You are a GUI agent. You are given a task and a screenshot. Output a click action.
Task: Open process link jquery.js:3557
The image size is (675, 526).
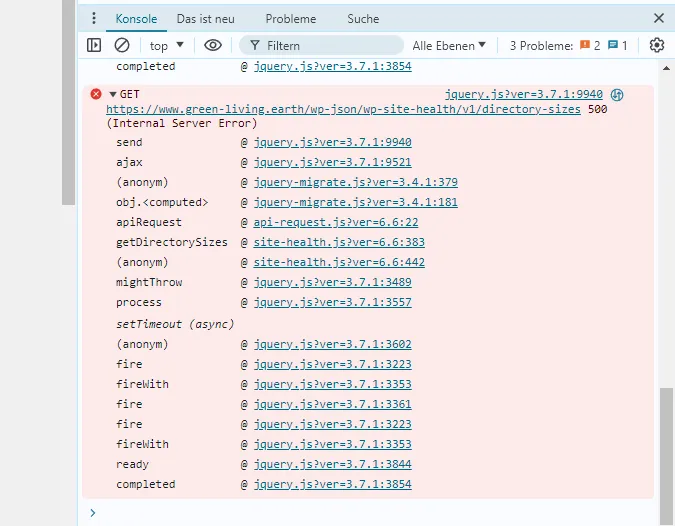click(332, 302)
